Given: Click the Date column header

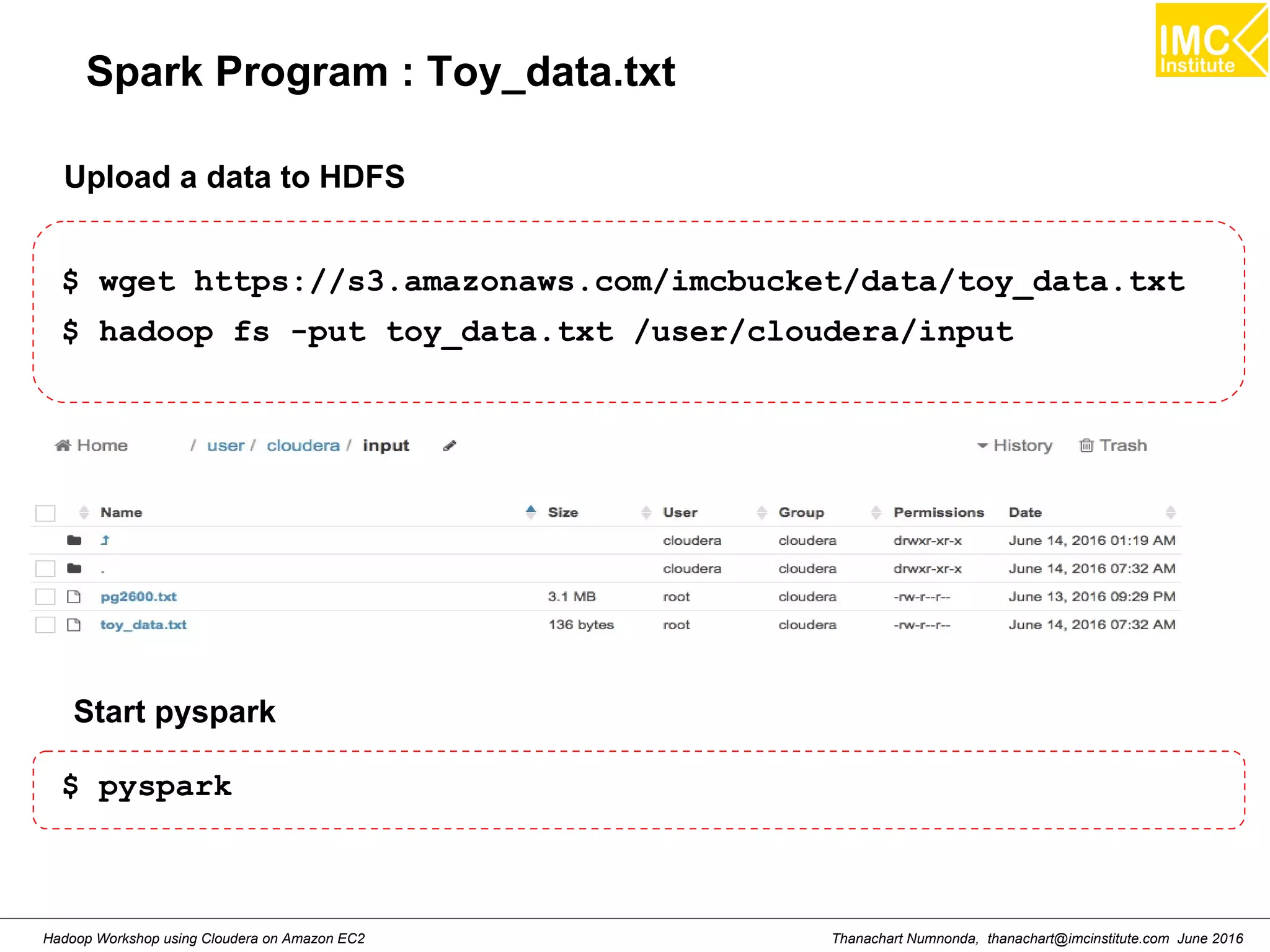Looking at the screenshot, I should [1025, 513].
